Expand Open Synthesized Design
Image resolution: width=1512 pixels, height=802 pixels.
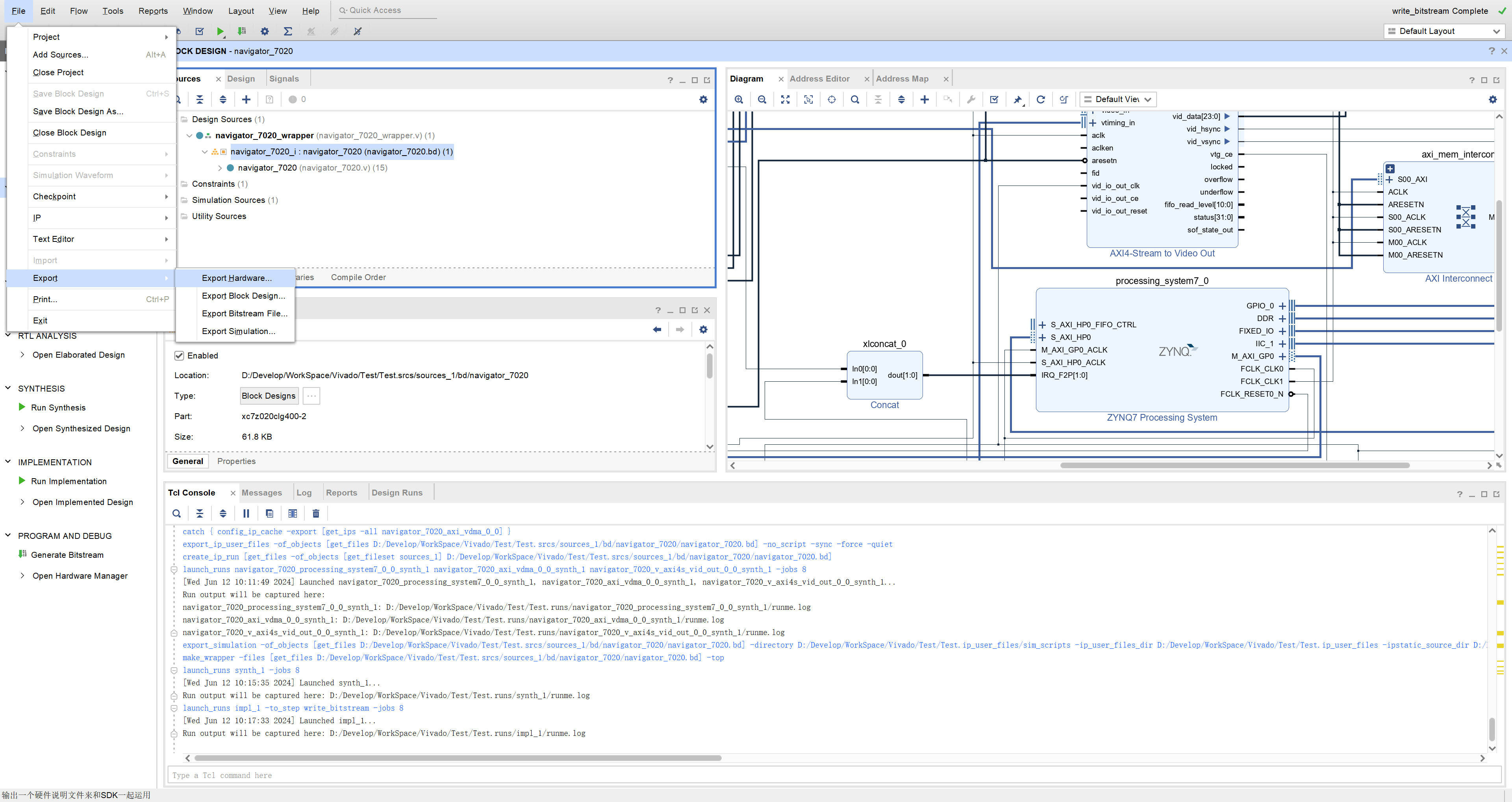point(22,429)
